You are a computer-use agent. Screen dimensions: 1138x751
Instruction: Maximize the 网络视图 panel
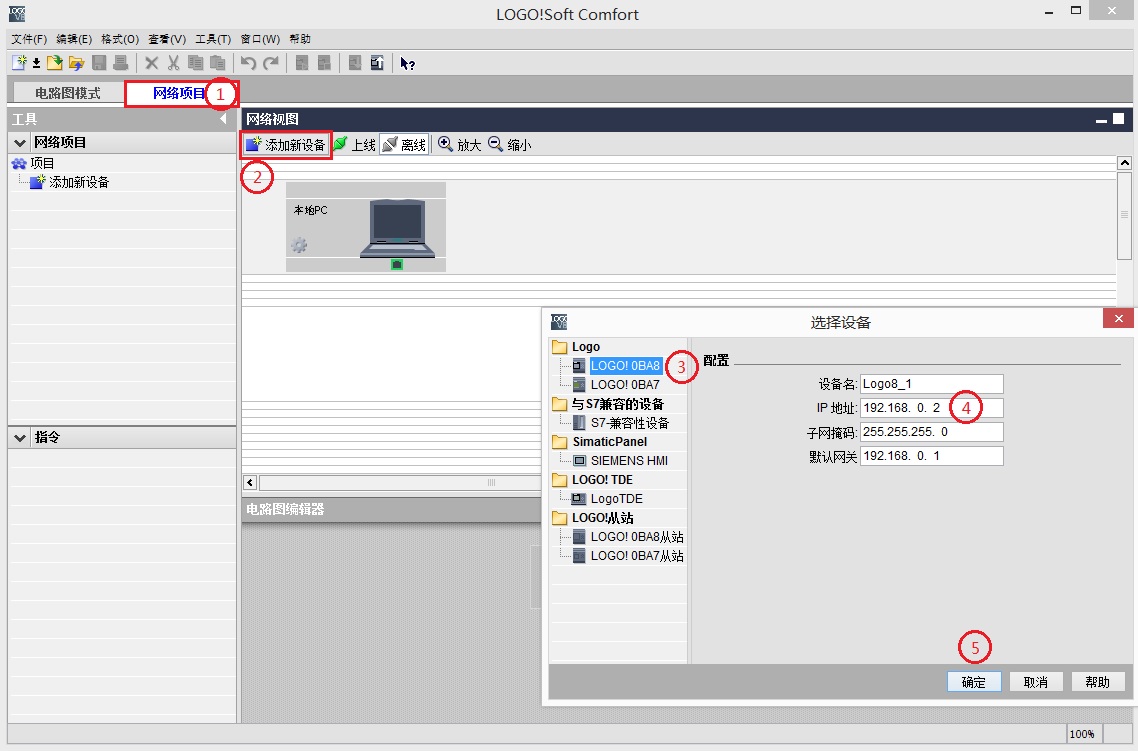point(1118,118)
